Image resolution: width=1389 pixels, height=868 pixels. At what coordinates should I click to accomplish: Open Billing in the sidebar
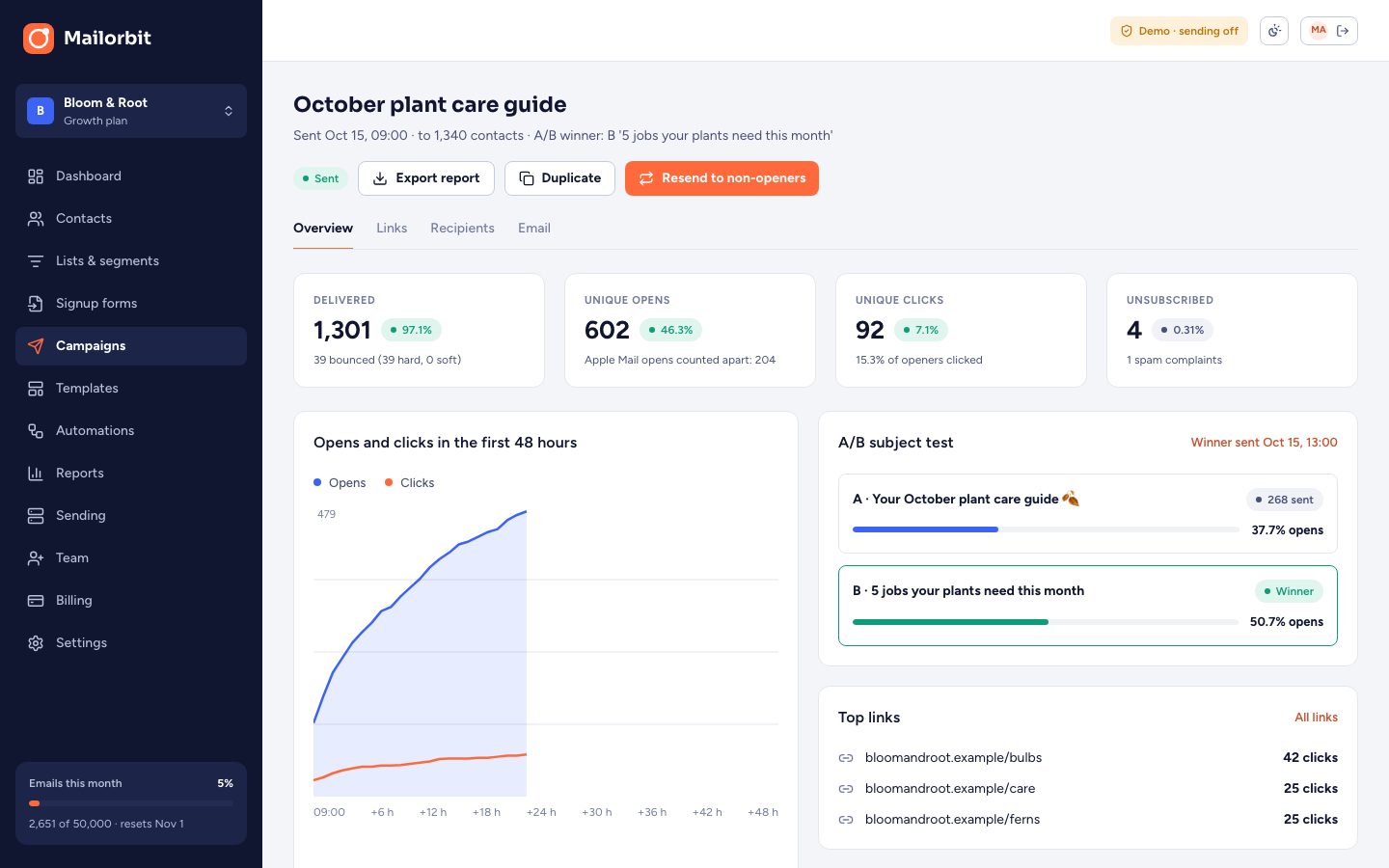(131, 601)
